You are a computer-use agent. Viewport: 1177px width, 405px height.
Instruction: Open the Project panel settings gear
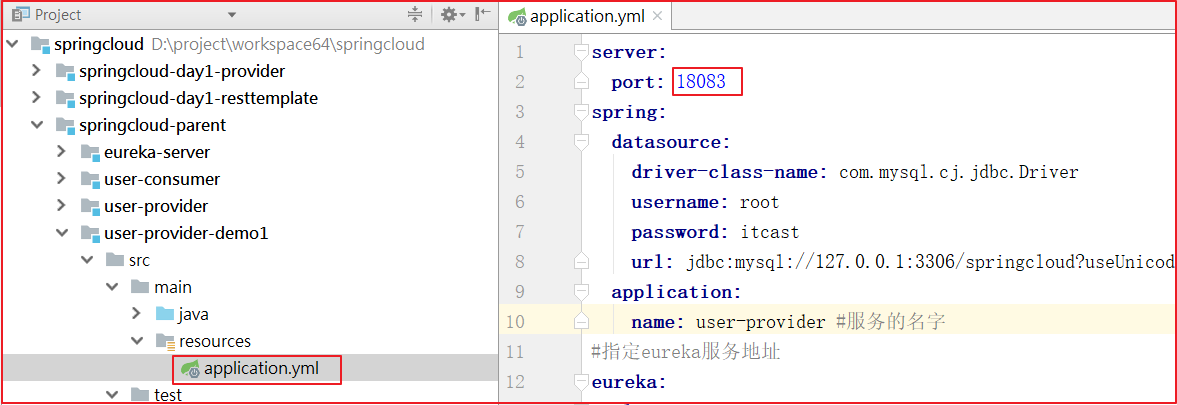coord(449,15)
